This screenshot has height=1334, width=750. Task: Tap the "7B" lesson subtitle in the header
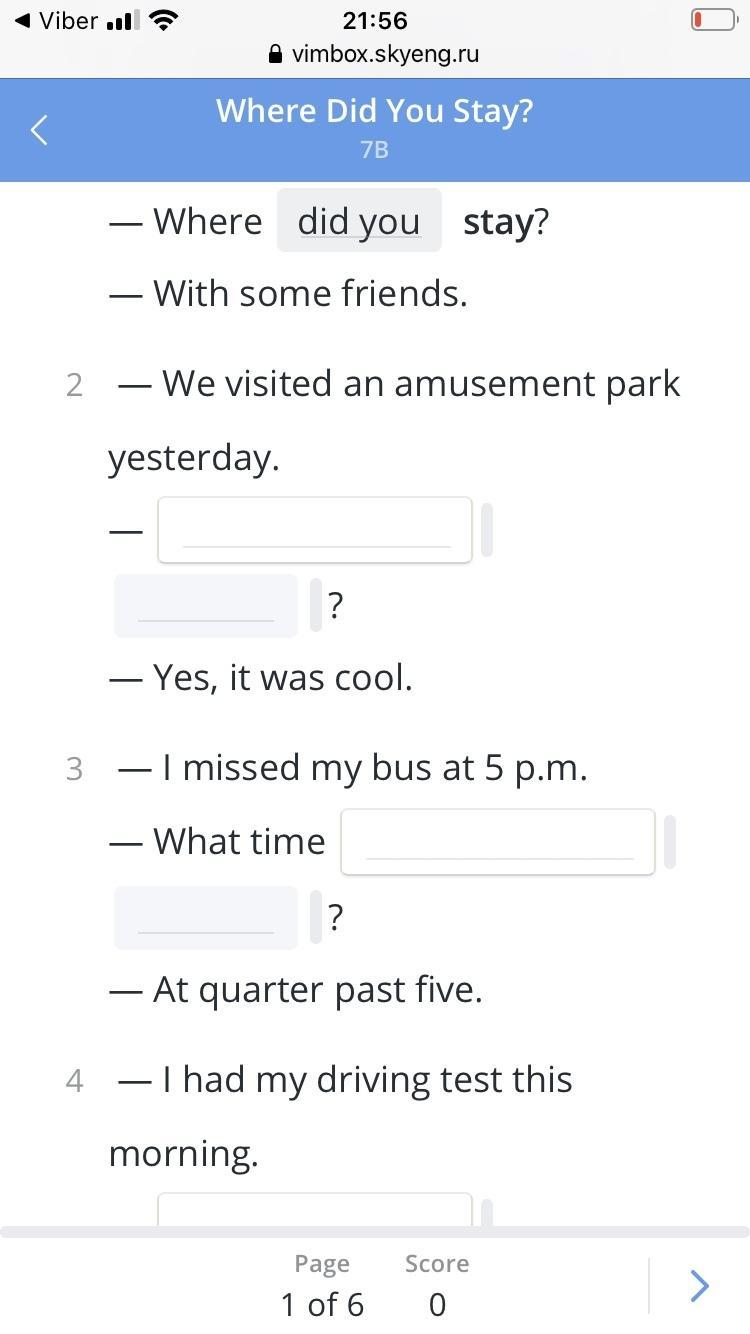[x=374, y=150]
